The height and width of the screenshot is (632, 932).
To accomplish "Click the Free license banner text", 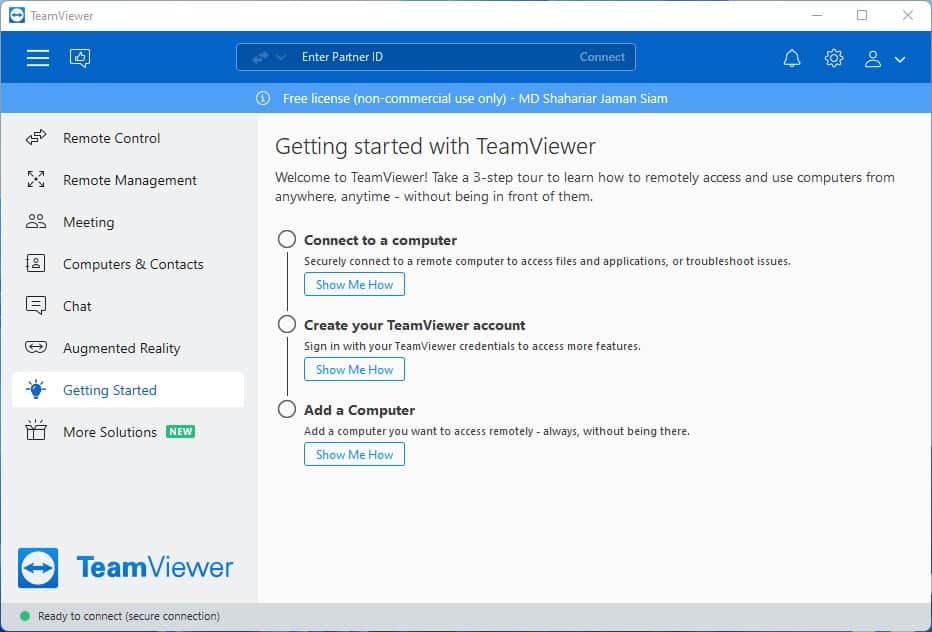I will coord(475,98).
